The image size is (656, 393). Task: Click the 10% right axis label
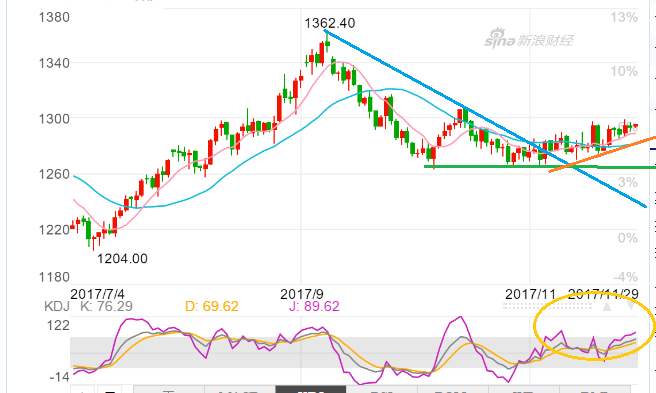(624, 72)
